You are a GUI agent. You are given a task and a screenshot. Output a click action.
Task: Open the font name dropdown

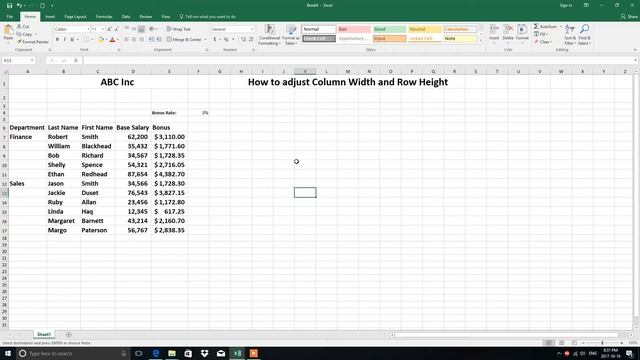[88, 29]
